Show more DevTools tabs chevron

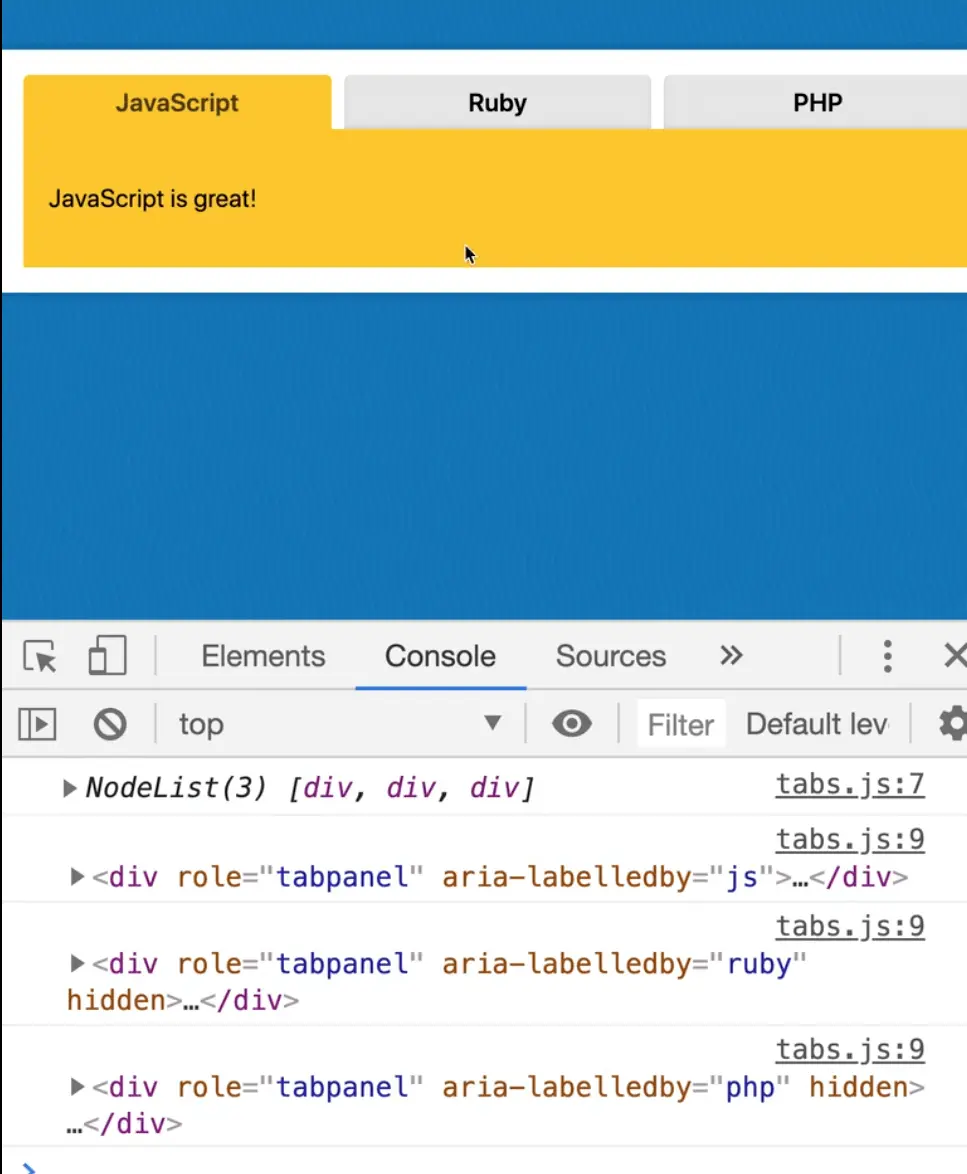731,656
